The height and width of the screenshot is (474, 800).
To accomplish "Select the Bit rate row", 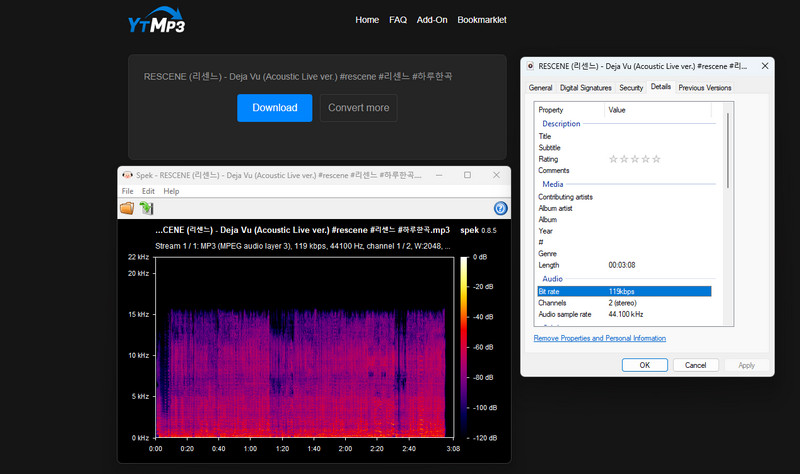I will 624,291.
